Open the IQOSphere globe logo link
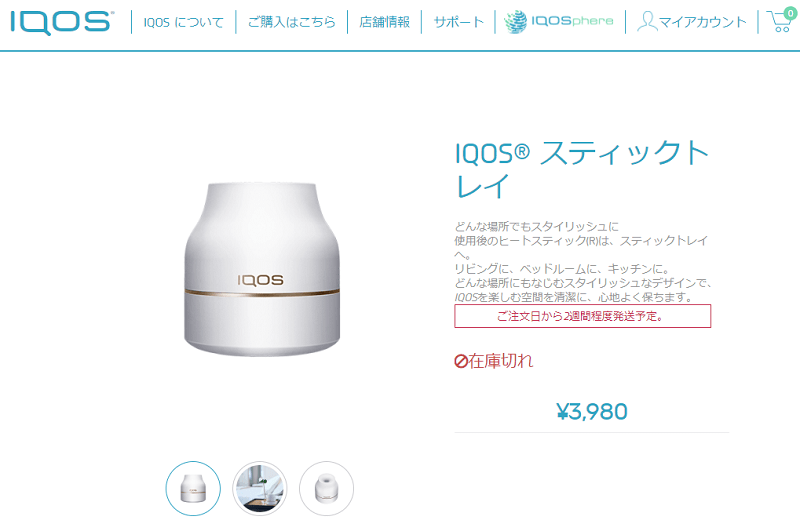 pos(559,22)
